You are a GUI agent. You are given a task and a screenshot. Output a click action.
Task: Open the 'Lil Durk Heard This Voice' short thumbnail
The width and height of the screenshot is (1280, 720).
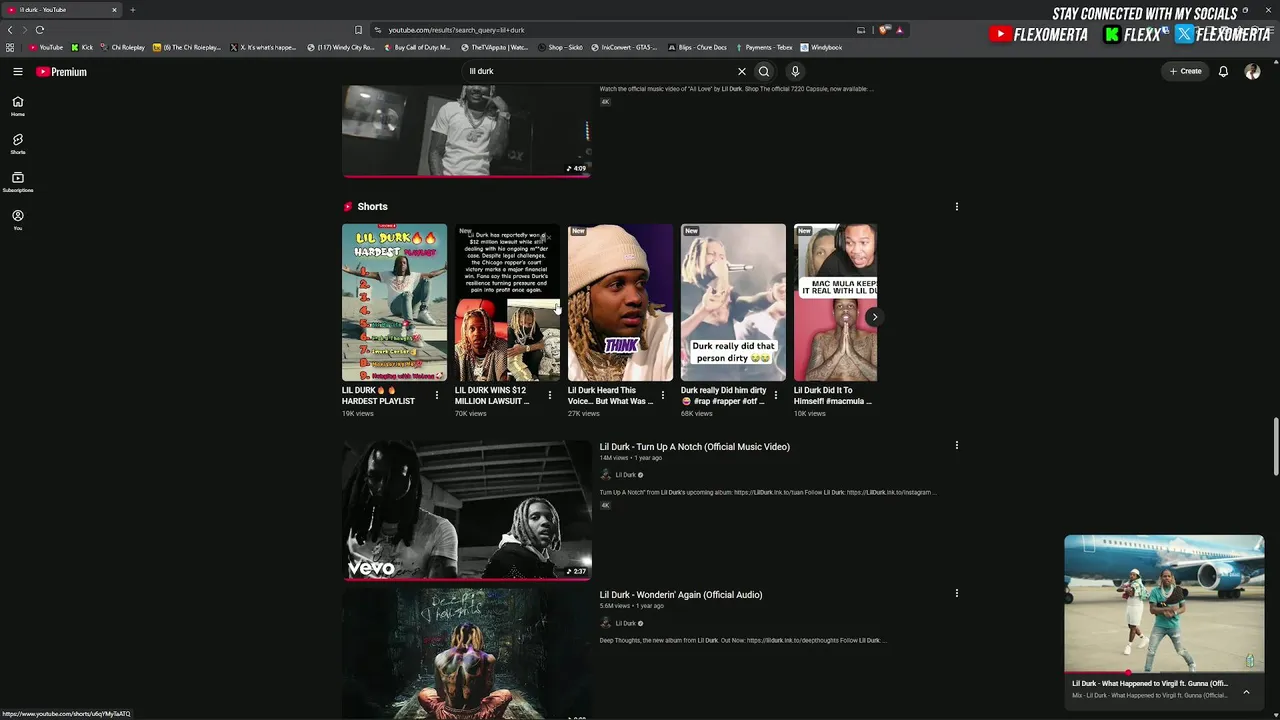pos(620,302)
